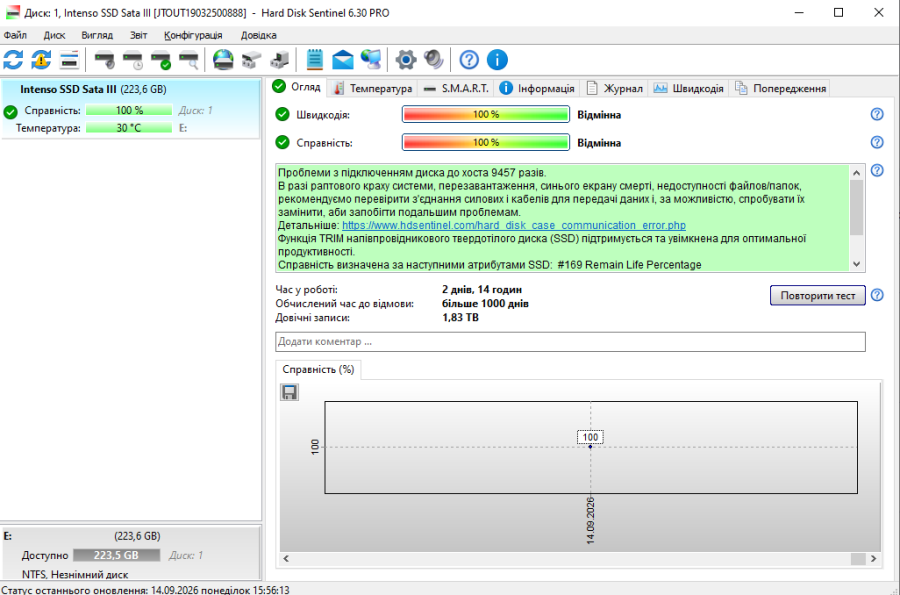900x595 pixels.
Task: Open the Вигляд menu
Action: click(x=97, y=35)
